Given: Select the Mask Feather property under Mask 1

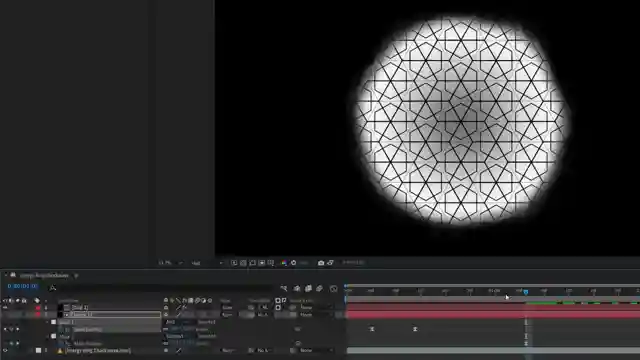Looking at the screenshot, I should [87, 329].
